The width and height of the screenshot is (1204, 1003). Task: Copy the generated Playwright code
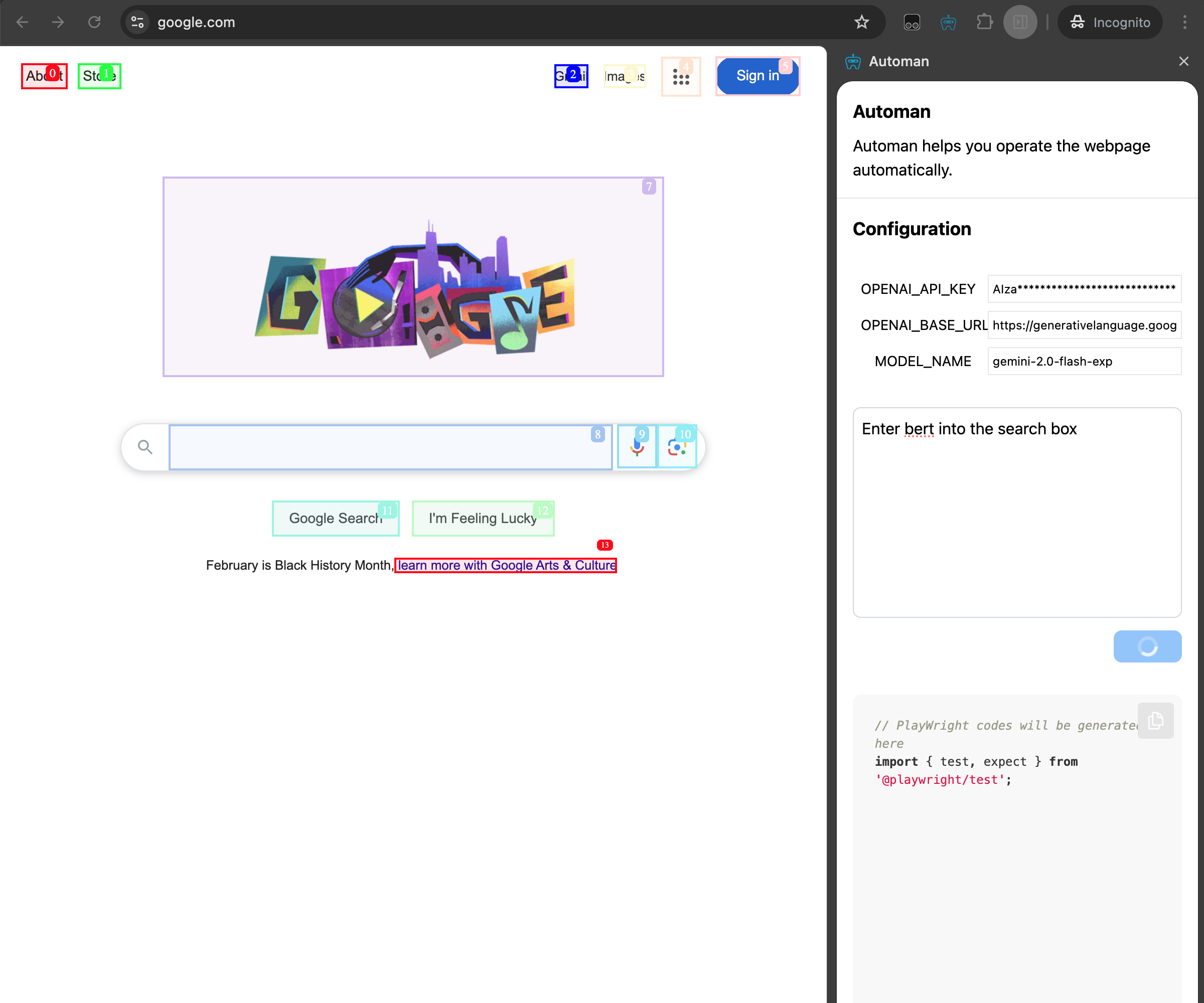pos(1155,721)
